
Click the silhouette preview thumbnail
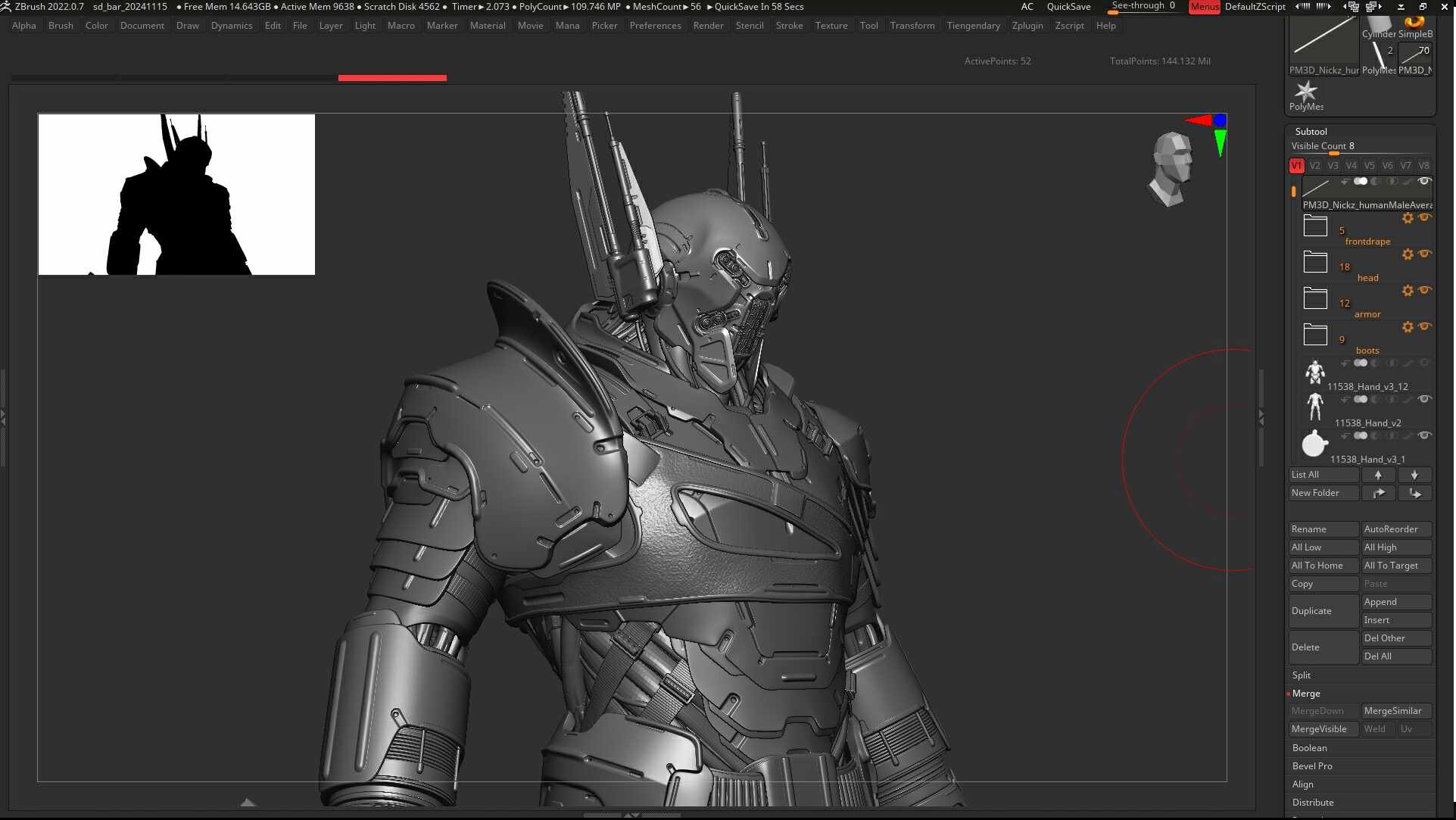tap(176, 195)
